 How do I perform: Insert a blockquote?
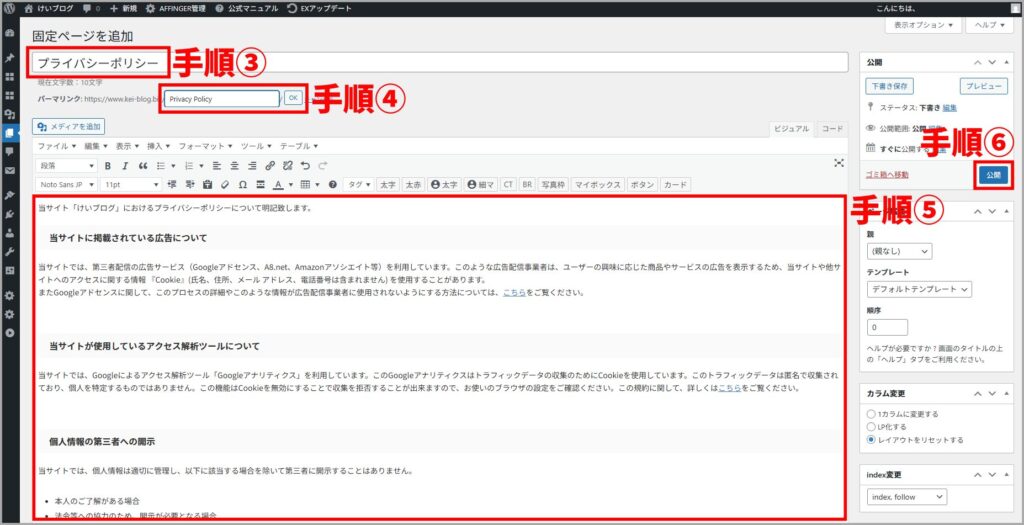pyautogui.click(x=143, y=166)
